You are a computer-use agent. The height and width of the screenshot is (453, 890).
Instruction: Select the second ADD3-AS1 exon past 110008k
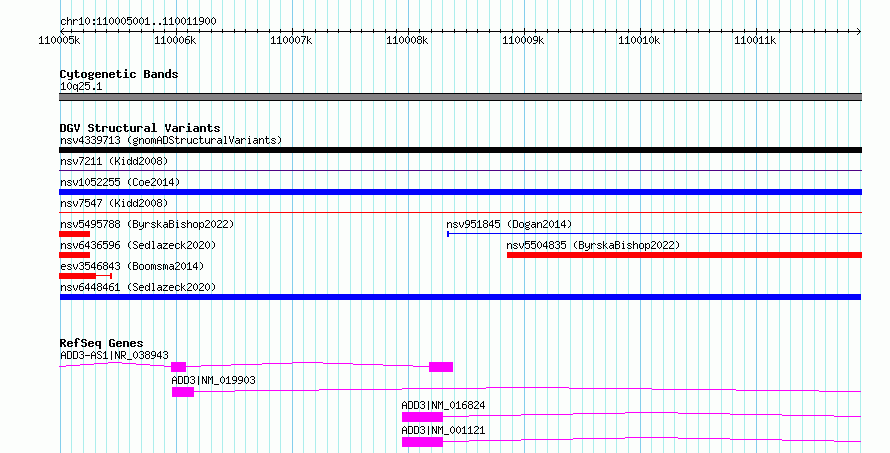pos(441,367)
